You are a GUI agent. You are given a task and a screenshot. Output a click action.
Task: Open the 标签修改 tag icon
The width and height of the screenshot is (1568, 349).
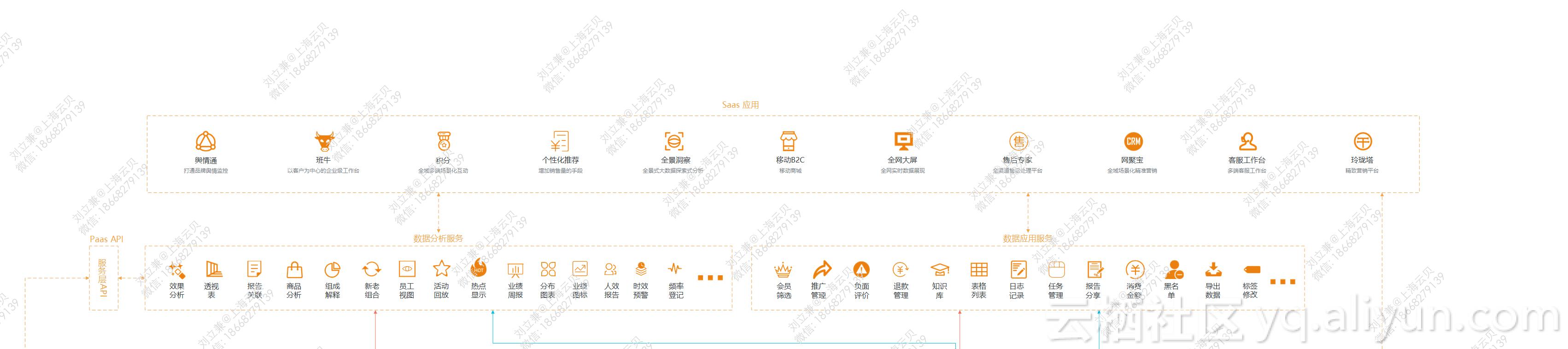pyautogui.click(x=1252, y=269)
